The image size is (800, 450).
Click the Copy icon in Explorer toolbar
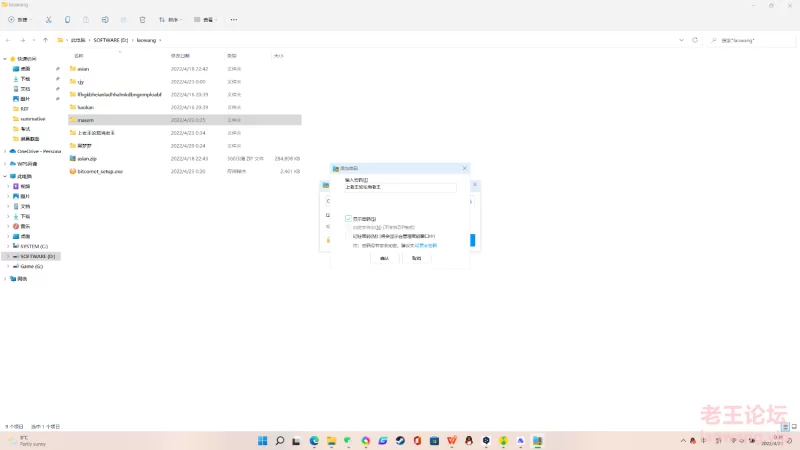coord(68,19)
